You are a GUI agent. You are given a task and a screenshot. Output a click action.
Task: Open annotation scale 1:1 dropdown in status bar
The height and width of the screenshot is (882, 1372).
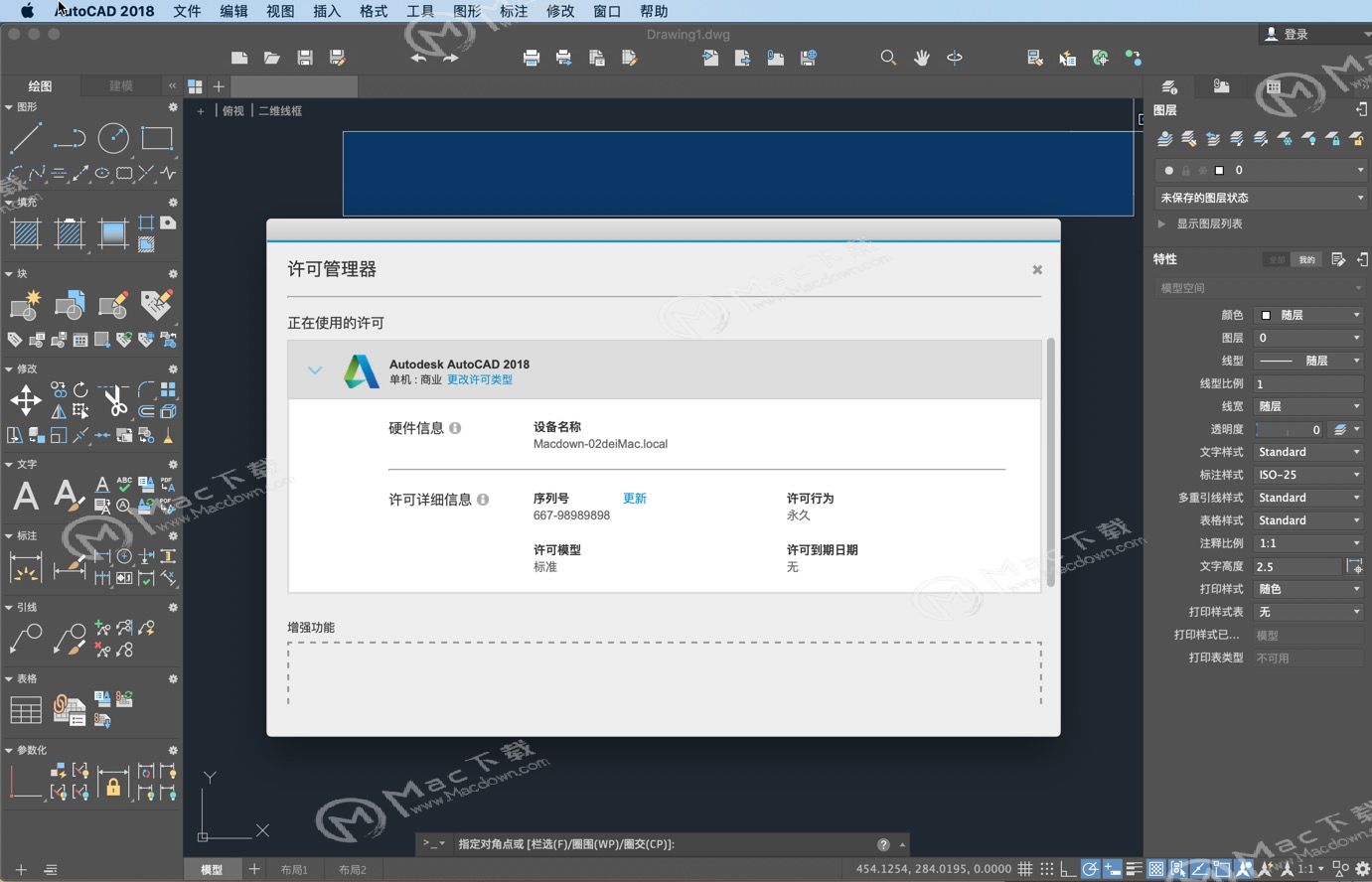1311,869
